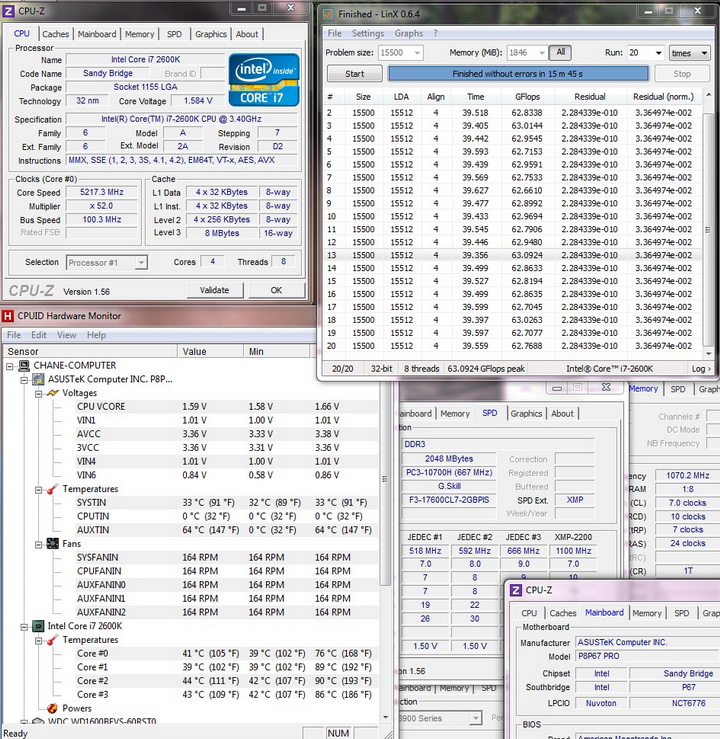Collapse the Fans group
Image resolution: width=720 pixels, height=739 pixels.
(x=39, y=545)
